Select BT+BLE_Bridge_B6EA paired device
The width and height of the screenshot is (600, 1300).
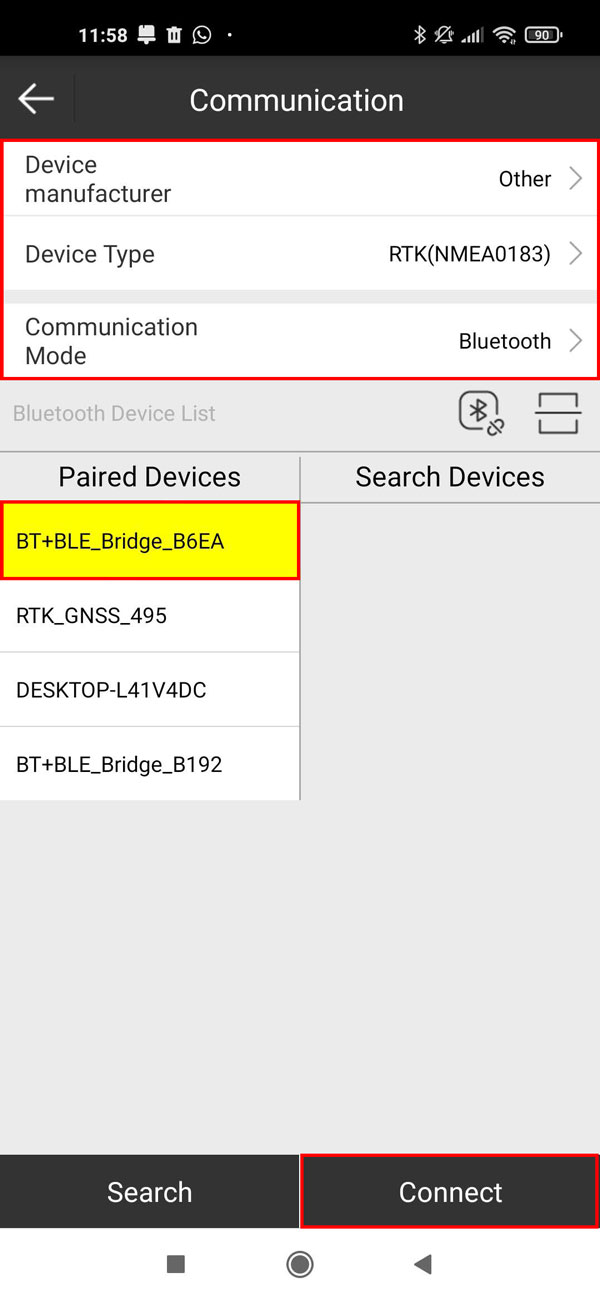click(x=150, y=542)
